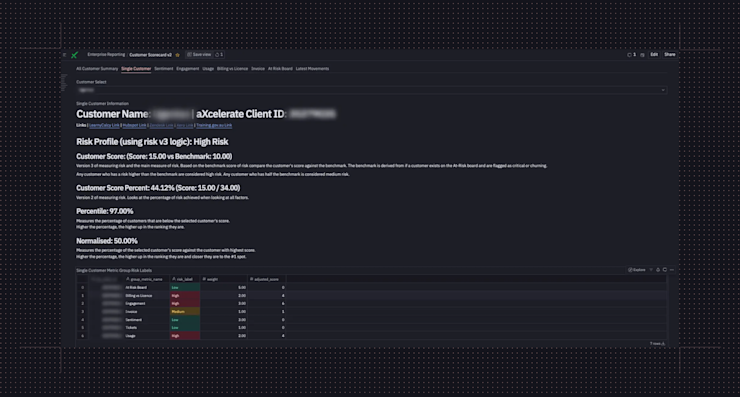
Task: Toggle the sidebar menu icon beside the logo
Action: pos(64,55)
